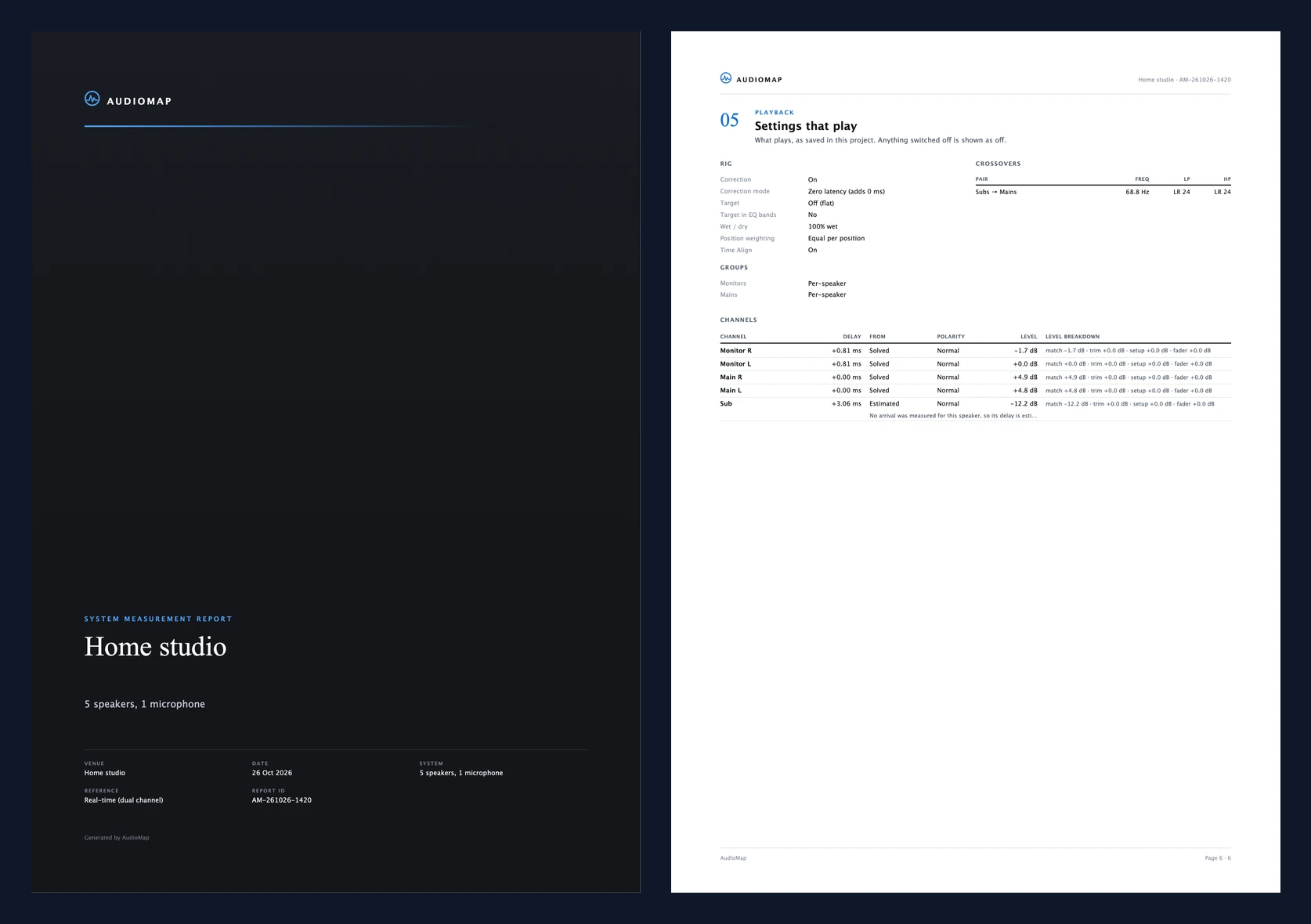Image resolution: width=1311 pixels, height=924 pixels.
Task: Click the 'LEVEL BREAKDOWN' column header
Action: (1072, 337)
